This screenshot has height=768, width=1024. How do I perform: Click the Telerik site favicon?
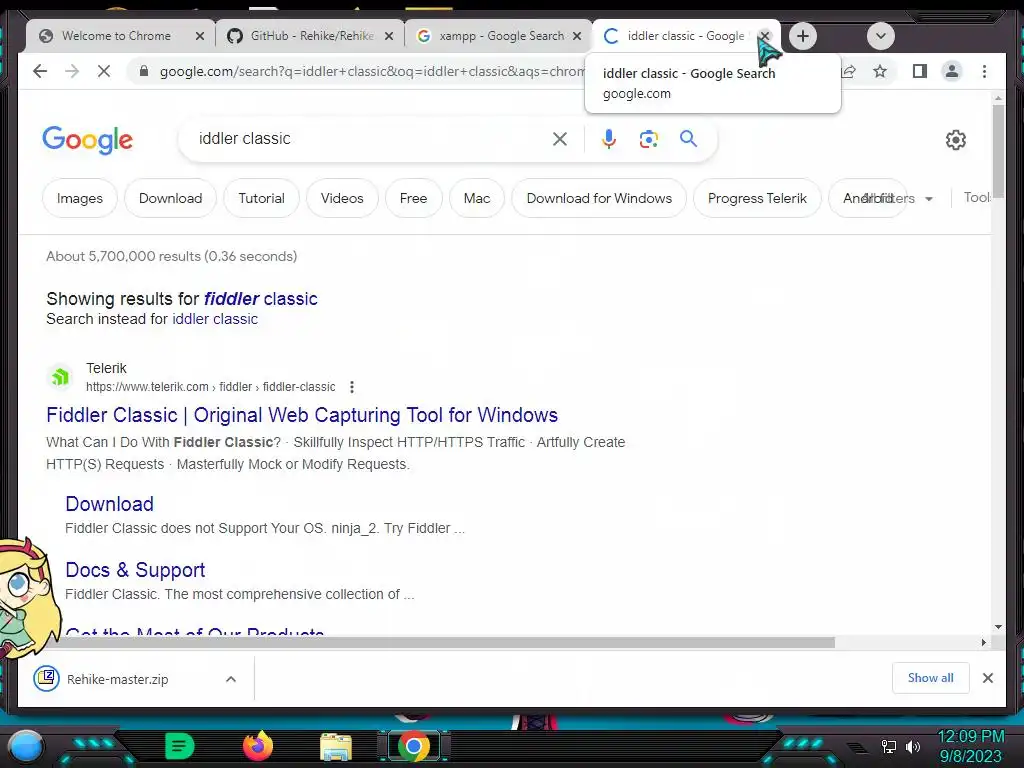click(x=60, y=377)
